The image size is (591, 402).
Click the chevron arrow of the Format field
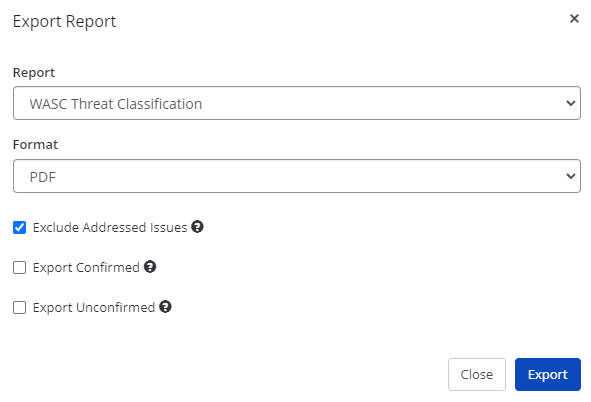[x=571, y=176]
